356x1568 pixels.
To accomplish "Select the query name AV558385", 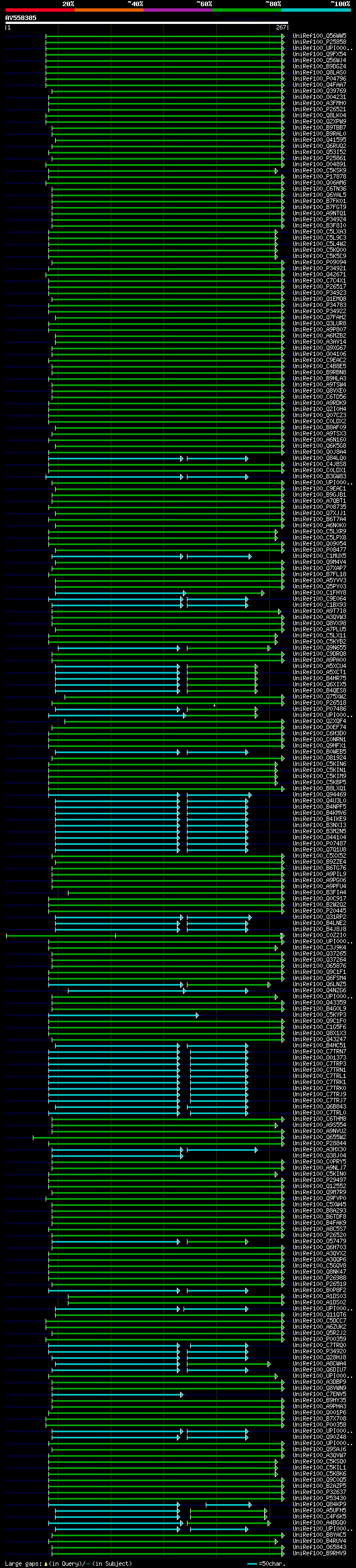I will pos(21,18).
